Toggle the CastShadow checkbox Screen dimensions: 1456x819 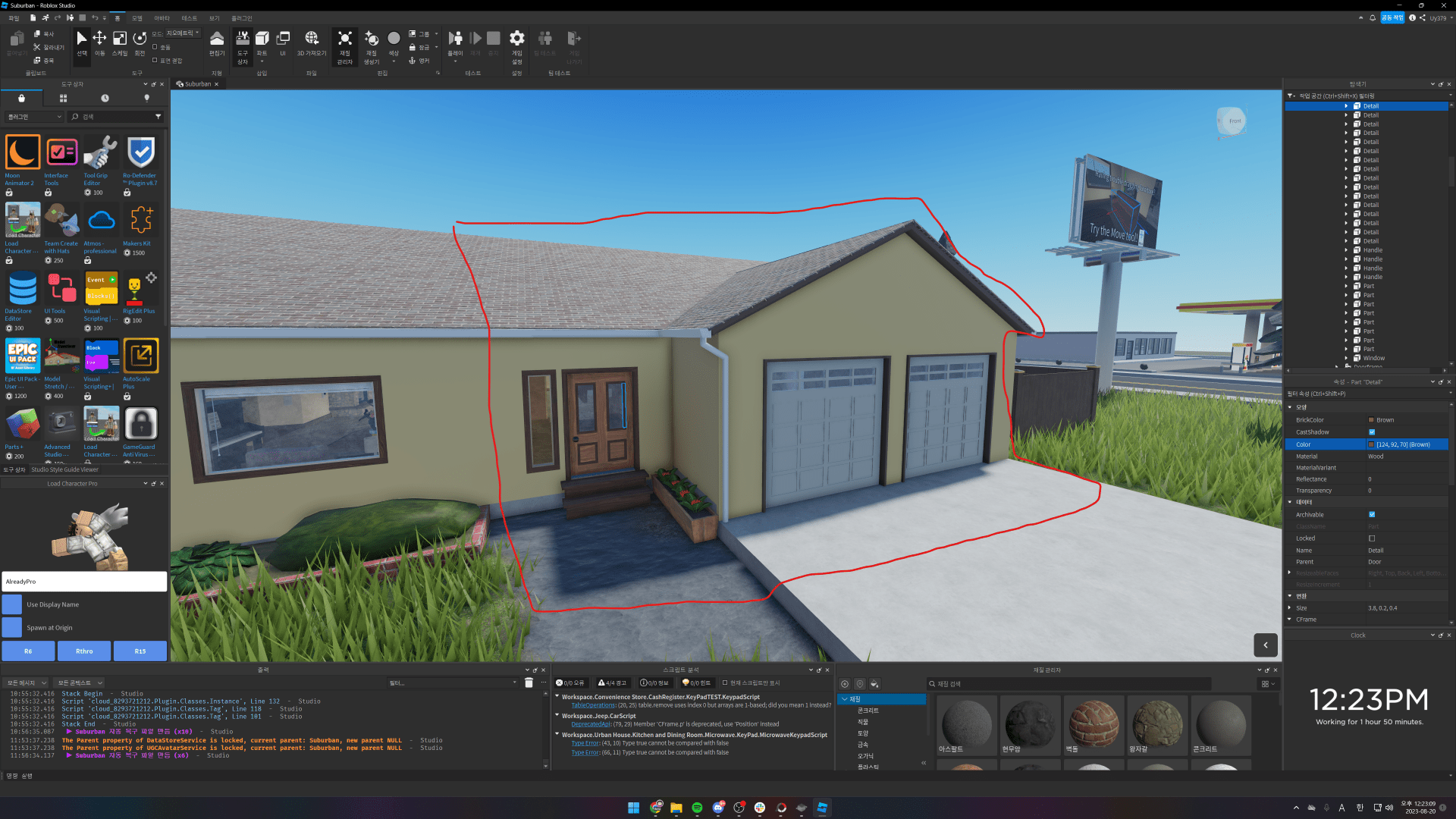1372,432
